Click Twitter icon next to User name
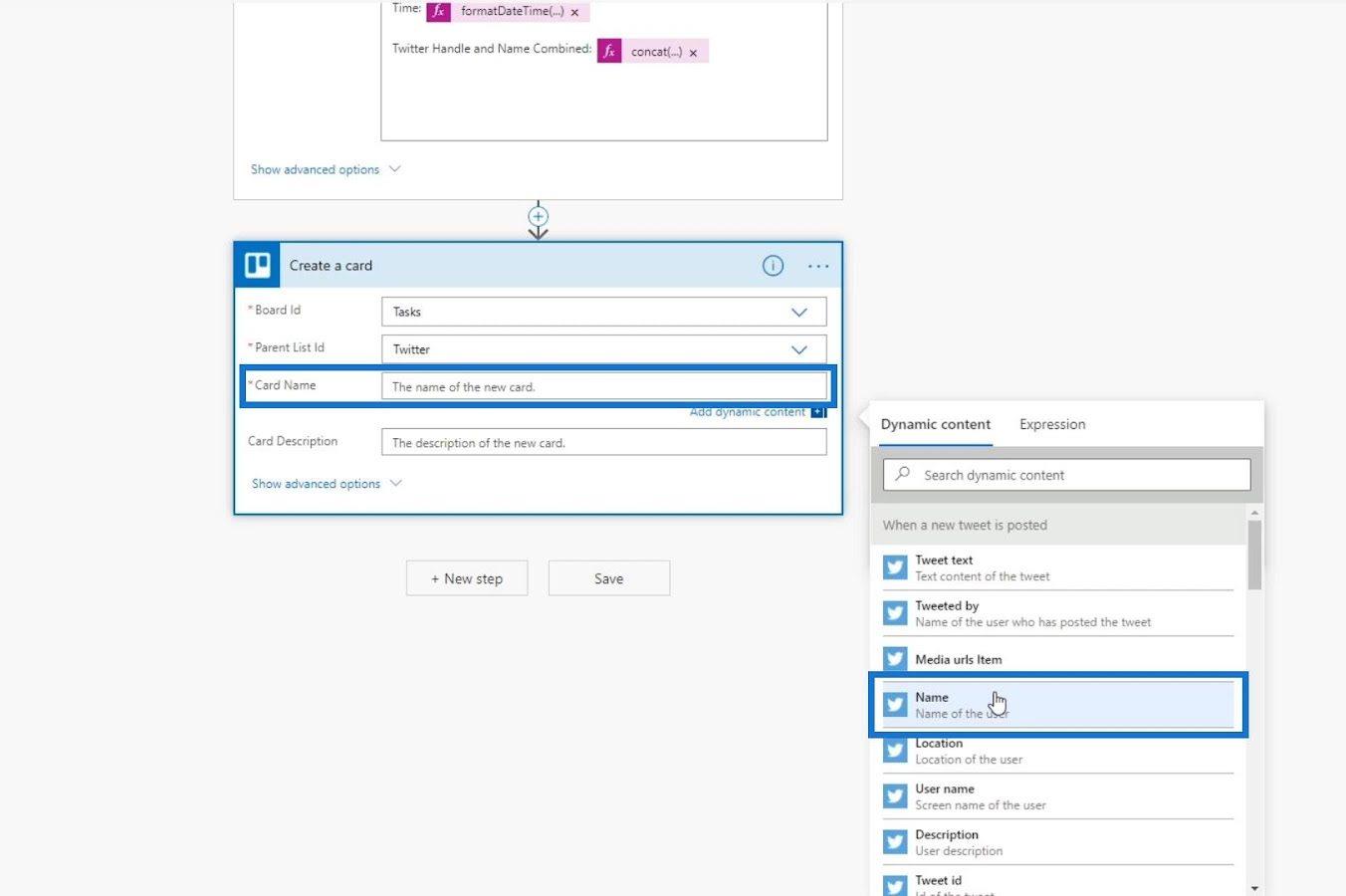The image size is (1346, 896). pyautogui.click(x=895, y=796)
